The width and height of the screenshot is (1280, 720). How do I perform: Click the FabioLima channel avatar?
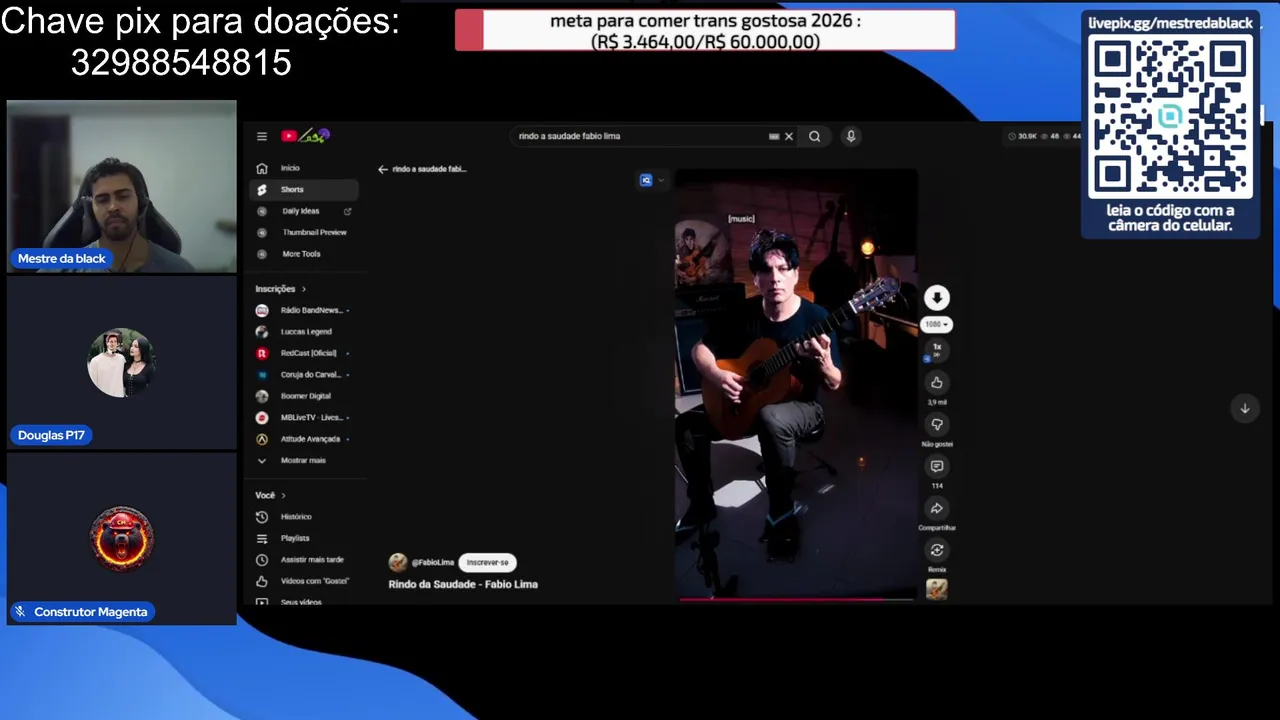398,562
